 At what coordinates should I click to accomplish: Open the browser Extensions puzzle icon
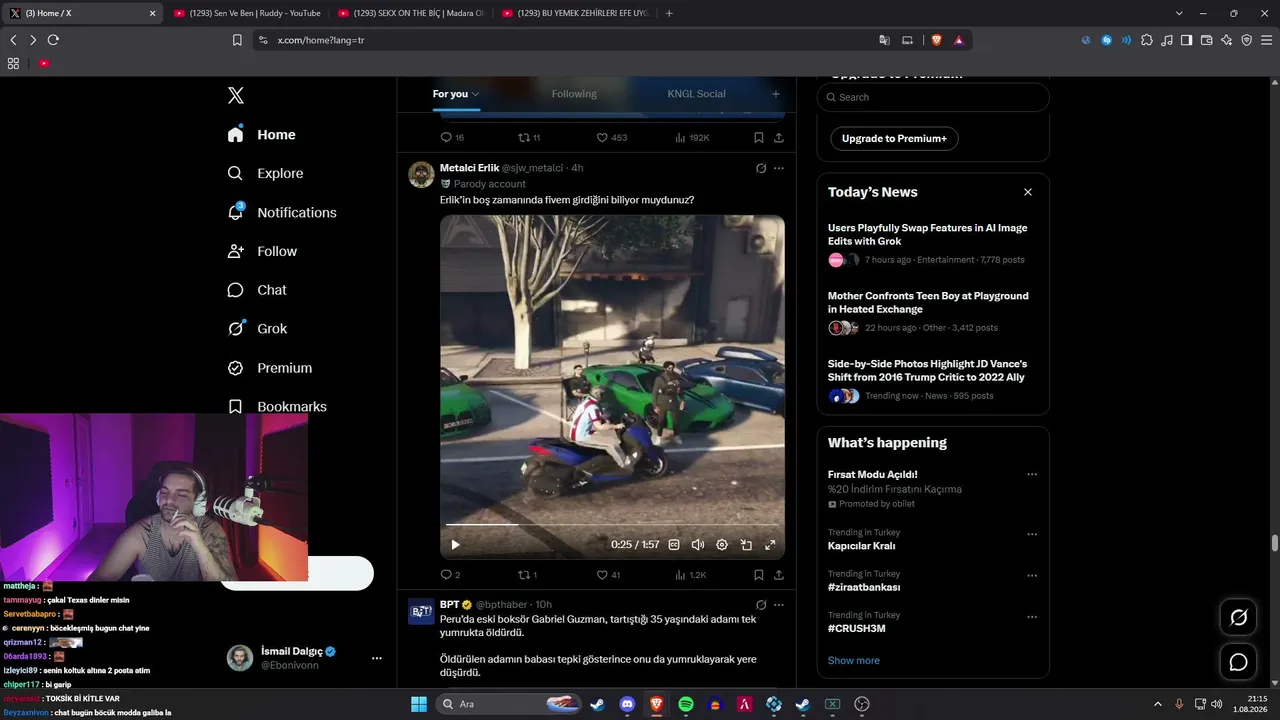pos(1147,40)
